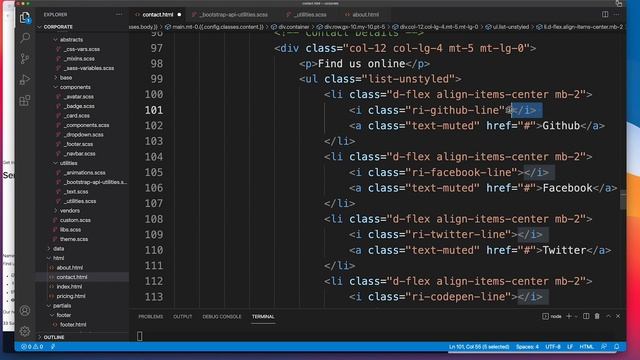Click the feedback icon in status bar
This screenshot has width=640, height=360.
604,347
